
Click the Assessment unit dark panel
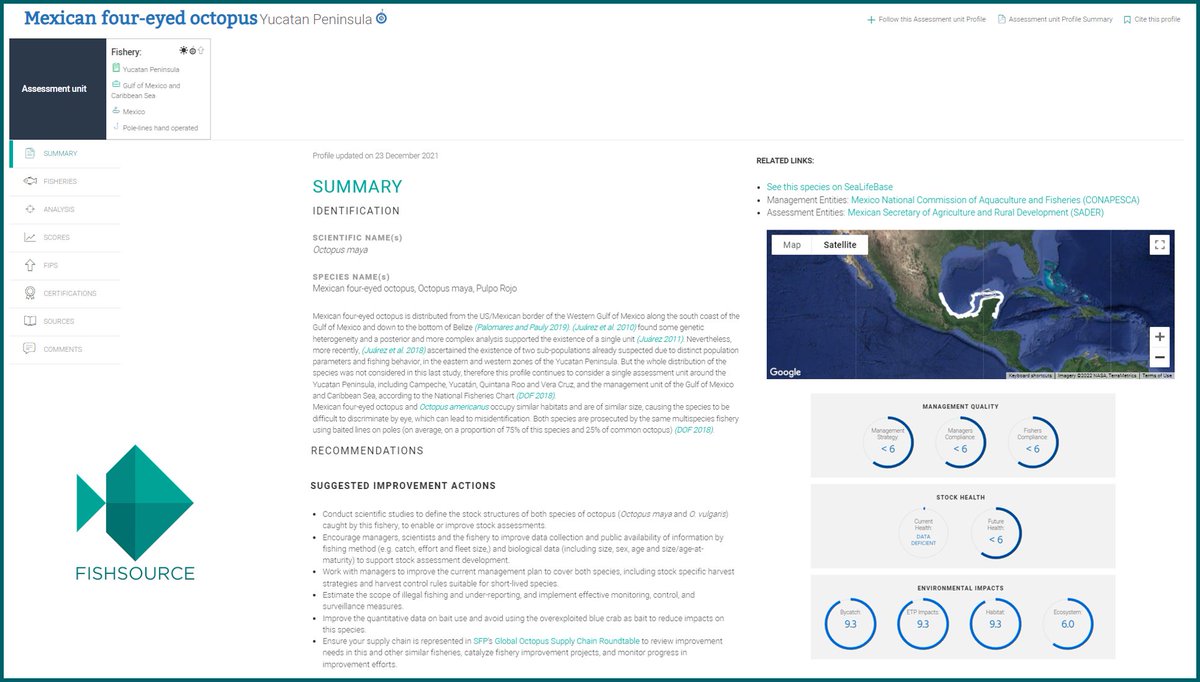pyautogui.click(x=57, y=89)
